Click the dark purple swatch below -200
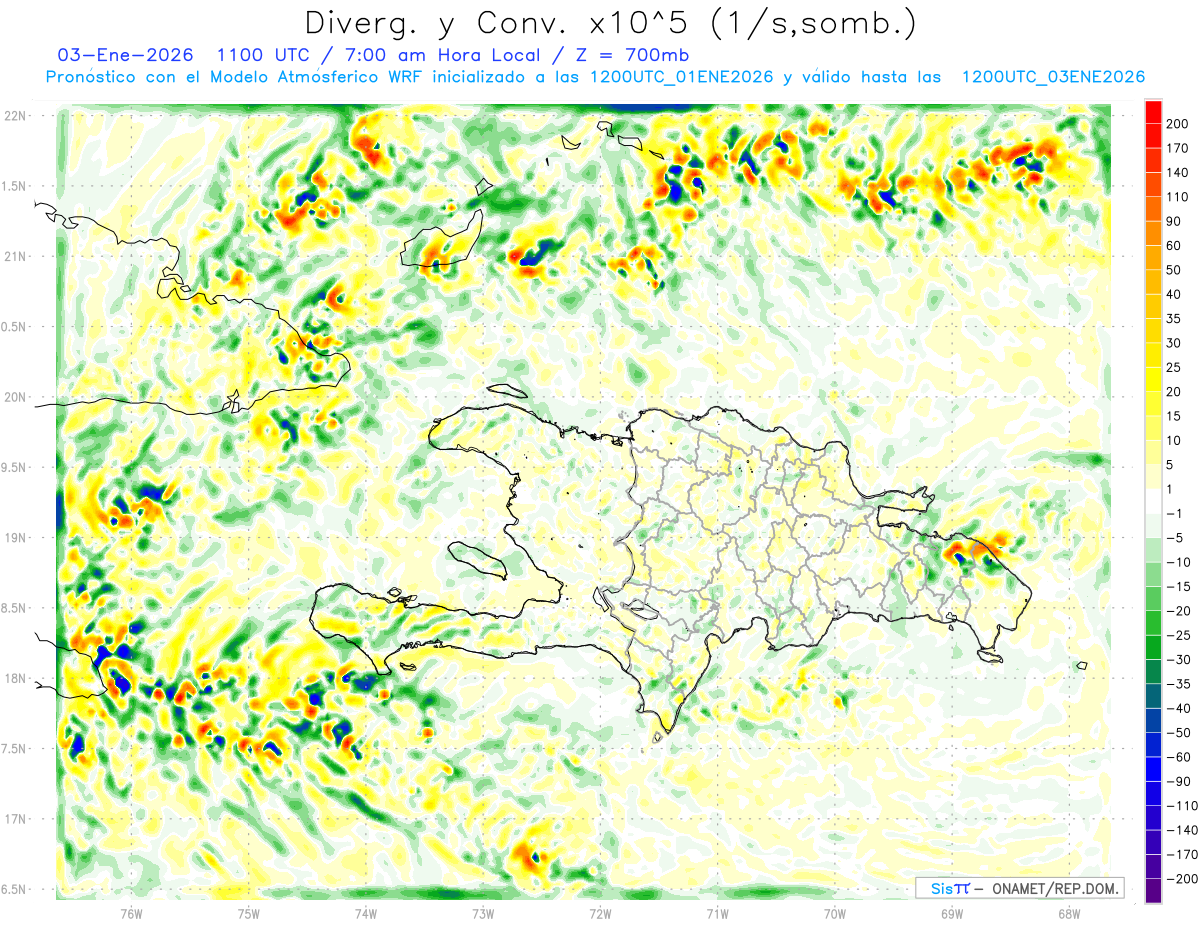This screenshot has height=927, width=1200. coord(1153,890)
